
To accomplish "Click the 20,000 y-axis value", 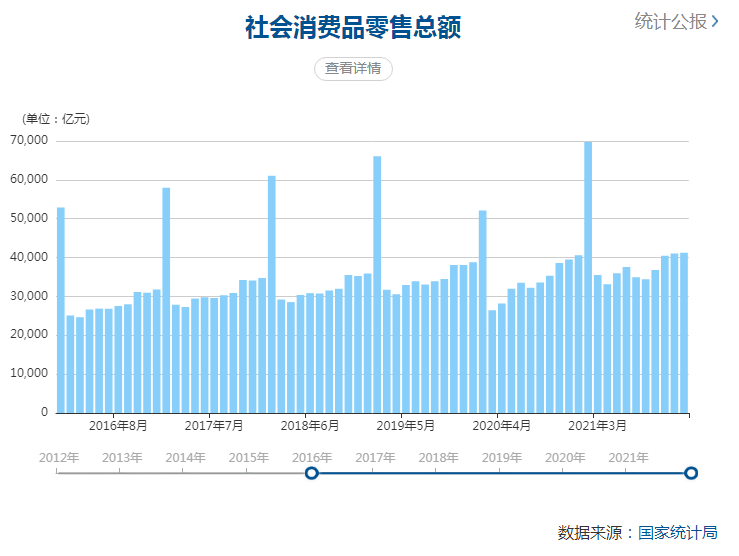I will [29, 334].
